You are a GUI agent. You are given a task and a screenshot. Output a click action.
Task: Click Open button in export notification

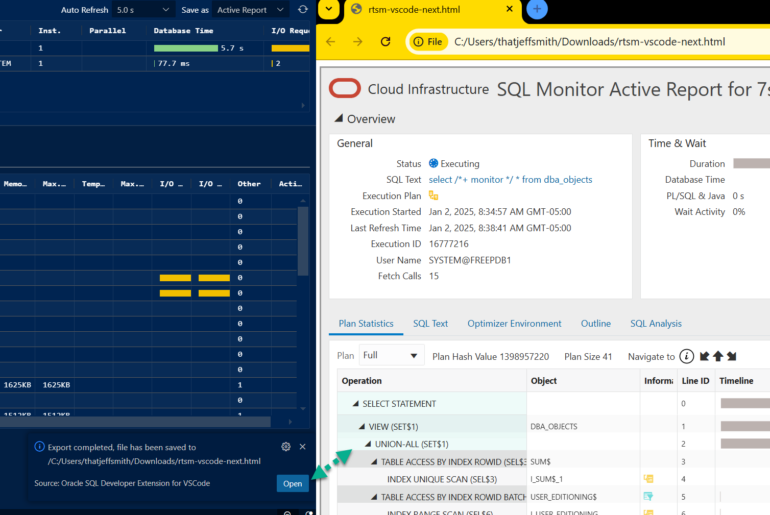[292, 483]
